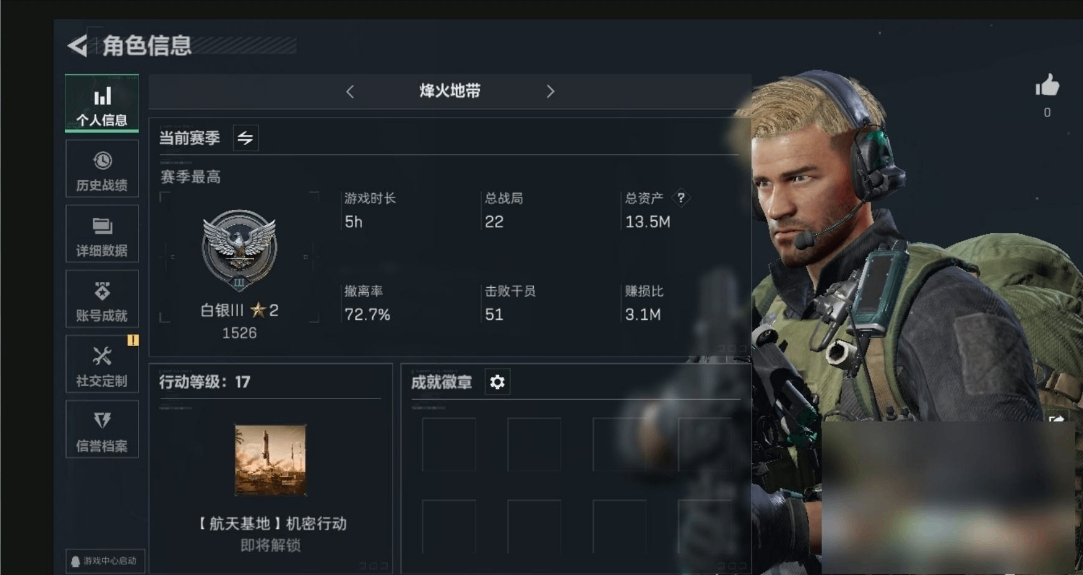
Task: Open the 游戏中心启动 button
Action: [104, 561]
